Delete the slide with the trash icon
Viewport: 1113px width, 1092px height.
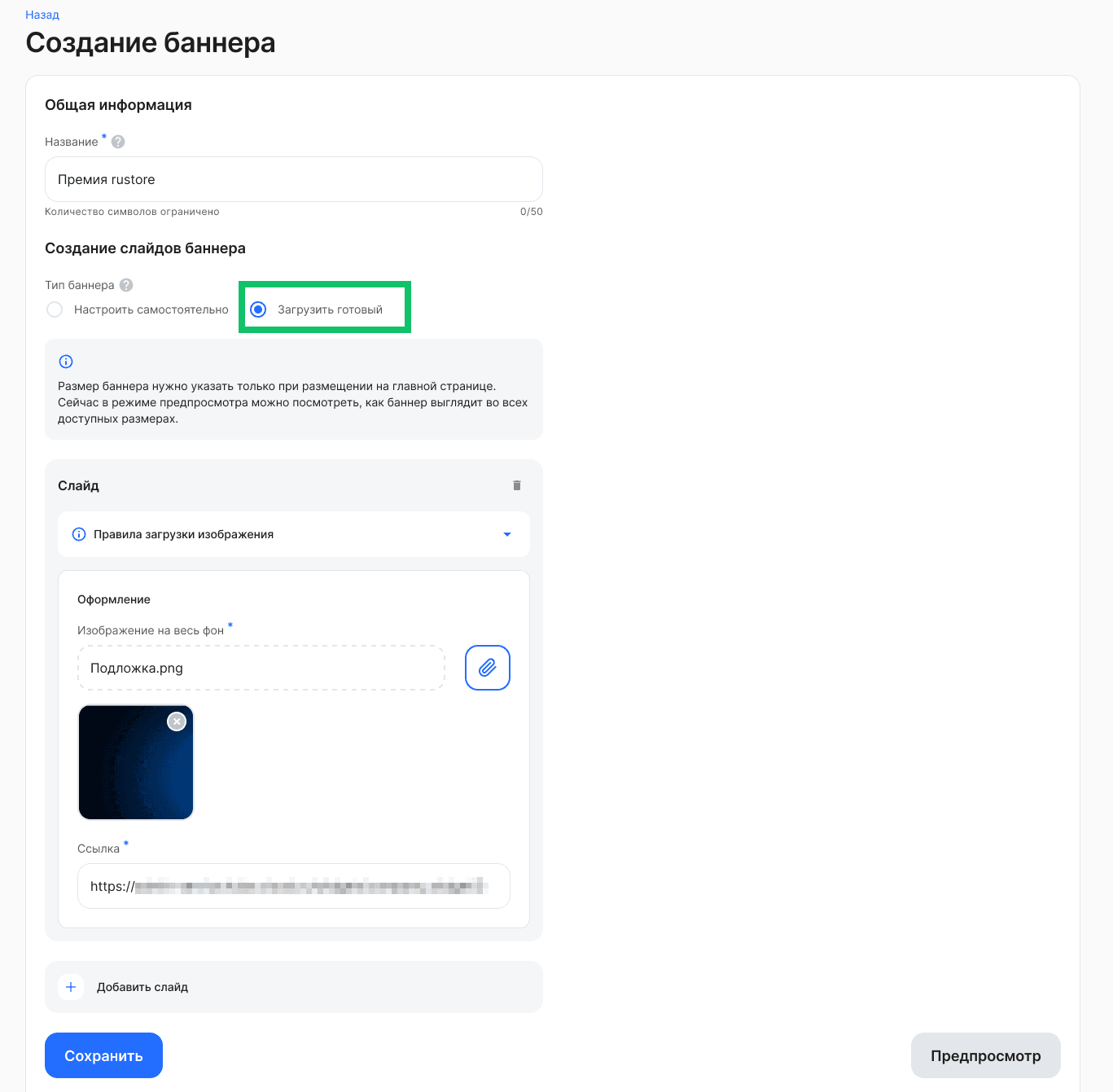click(x=516, y=485)
